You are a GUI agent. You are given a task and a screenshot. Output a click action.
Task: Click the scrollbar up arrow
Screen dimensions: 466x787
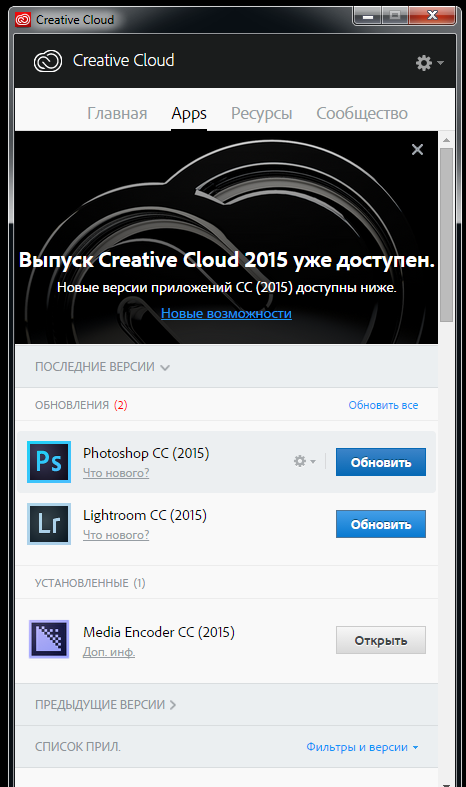click(446, 140)
